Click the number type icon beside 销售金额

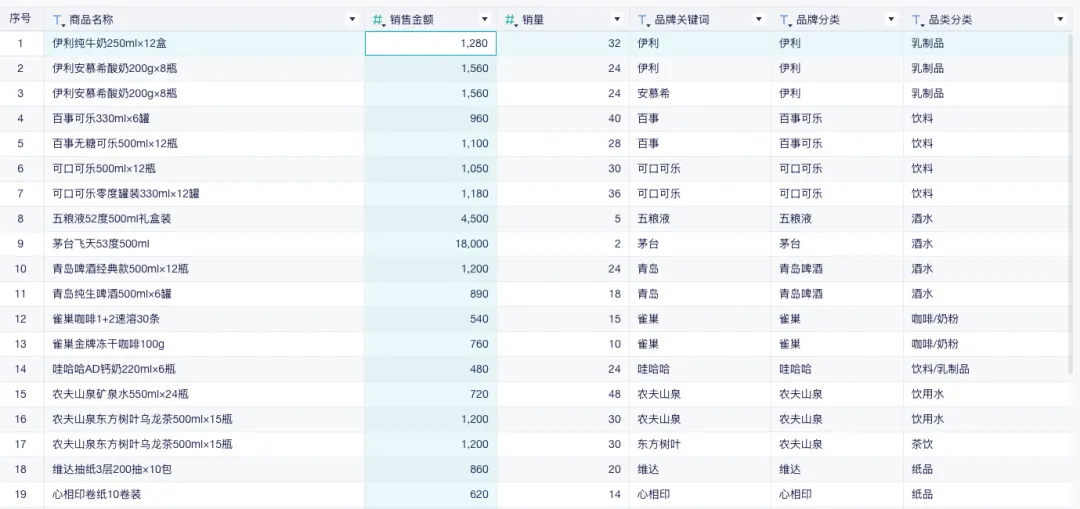coord(378,20)
